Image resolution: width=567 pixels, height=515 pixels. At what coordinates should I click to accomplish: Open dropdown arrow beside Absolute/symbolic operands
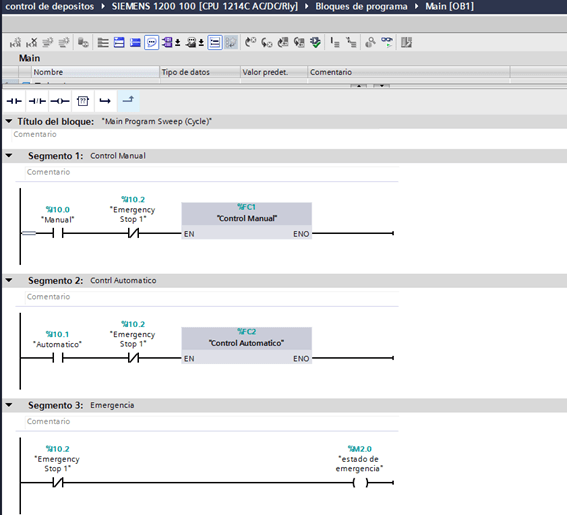(178, 43)
